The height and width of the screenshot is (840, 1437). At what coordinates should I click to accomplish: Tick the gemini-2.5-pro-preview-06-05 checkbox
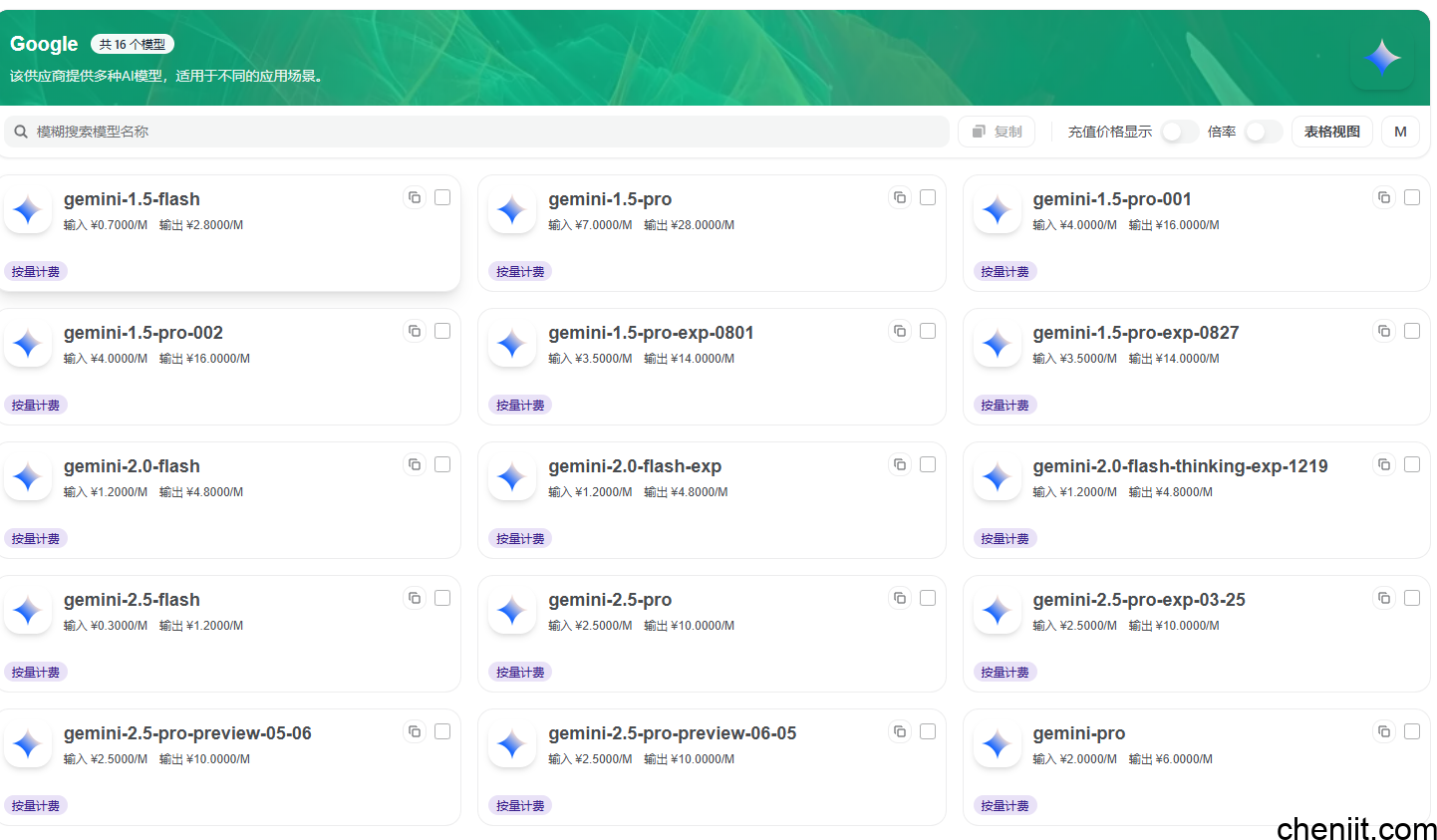click(928, 731)
